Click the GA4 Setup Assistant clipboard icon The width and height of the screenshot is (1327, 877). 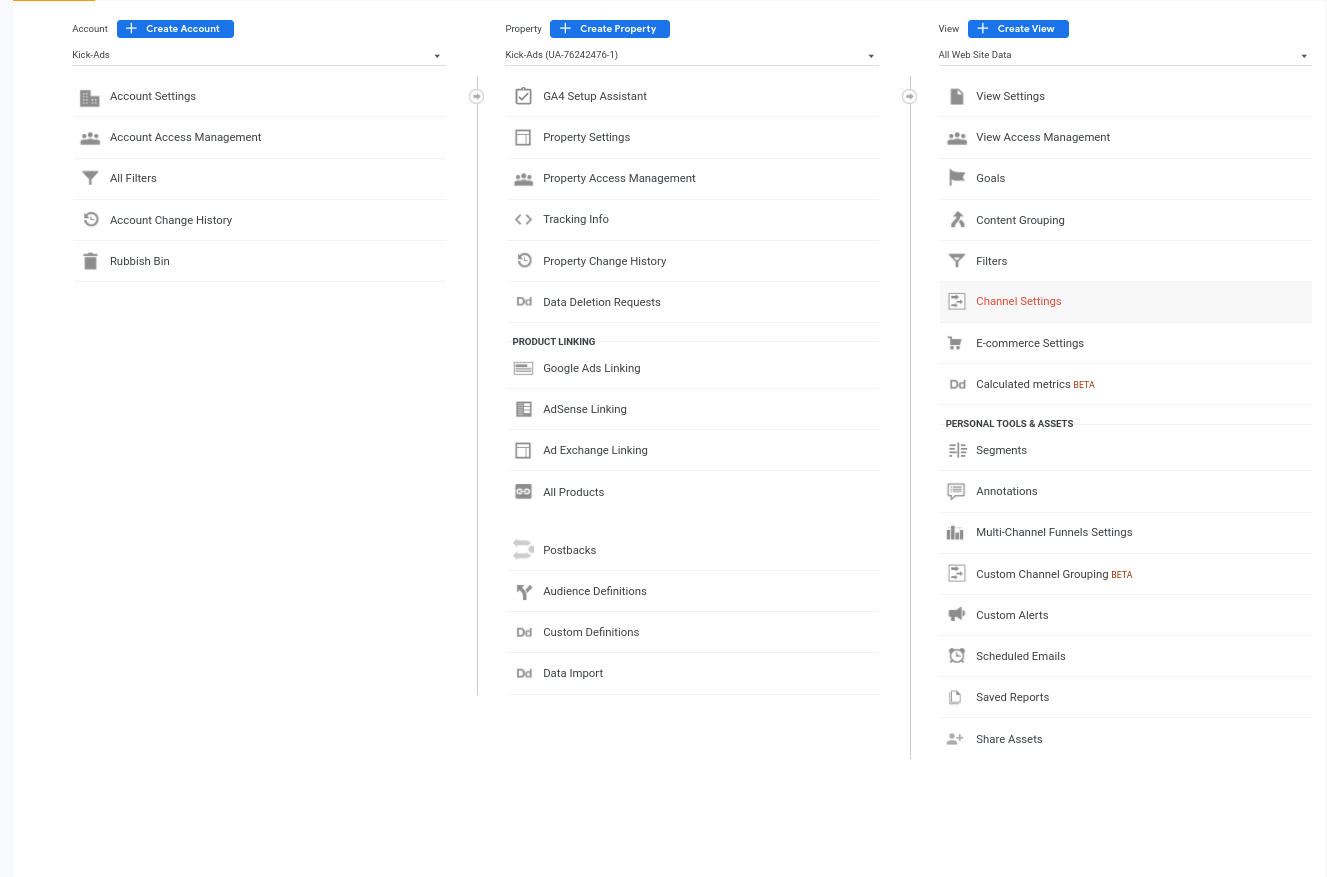(x=523, y=96)
